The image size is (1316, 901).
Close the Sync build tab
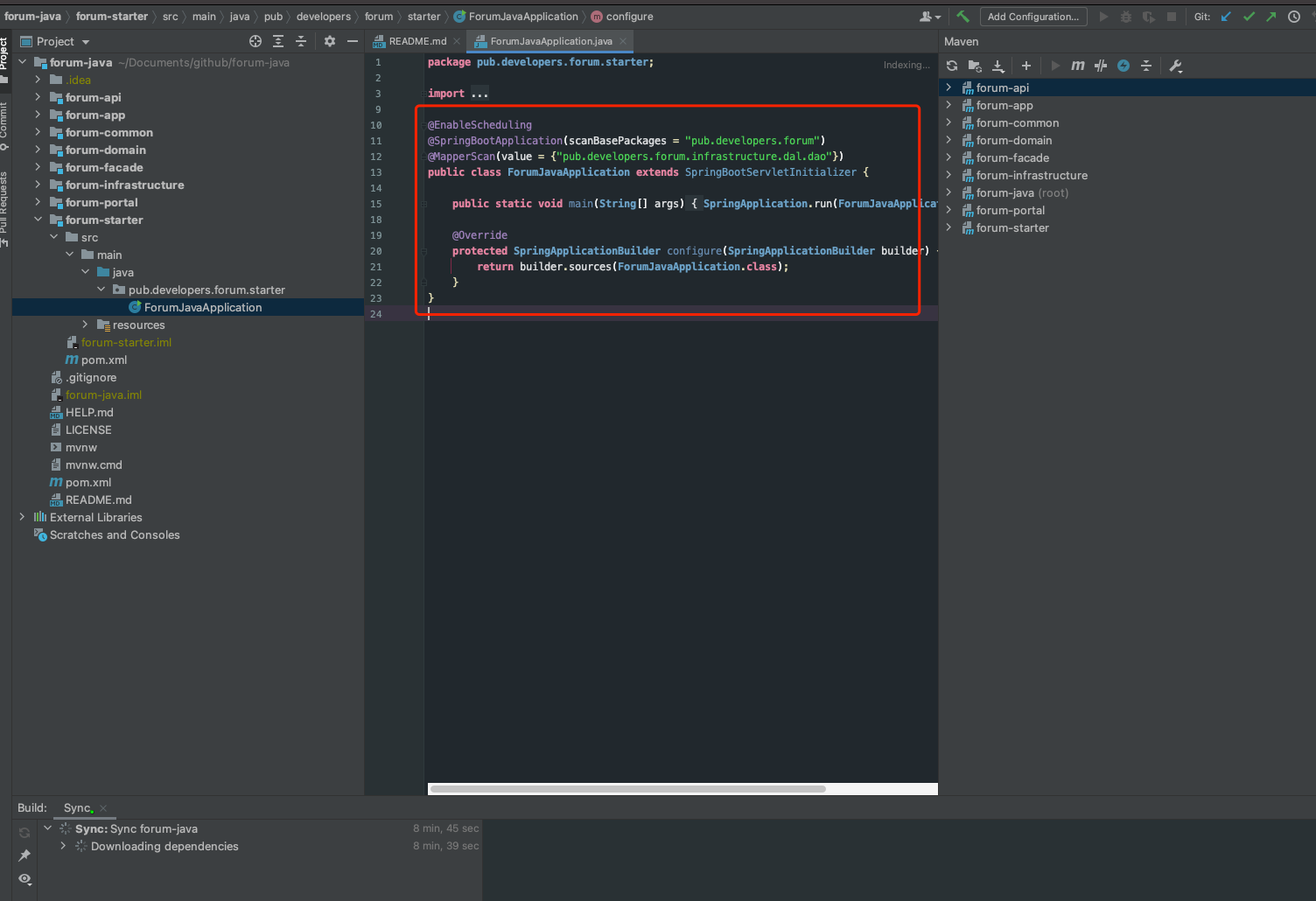(x=103, y=808)
